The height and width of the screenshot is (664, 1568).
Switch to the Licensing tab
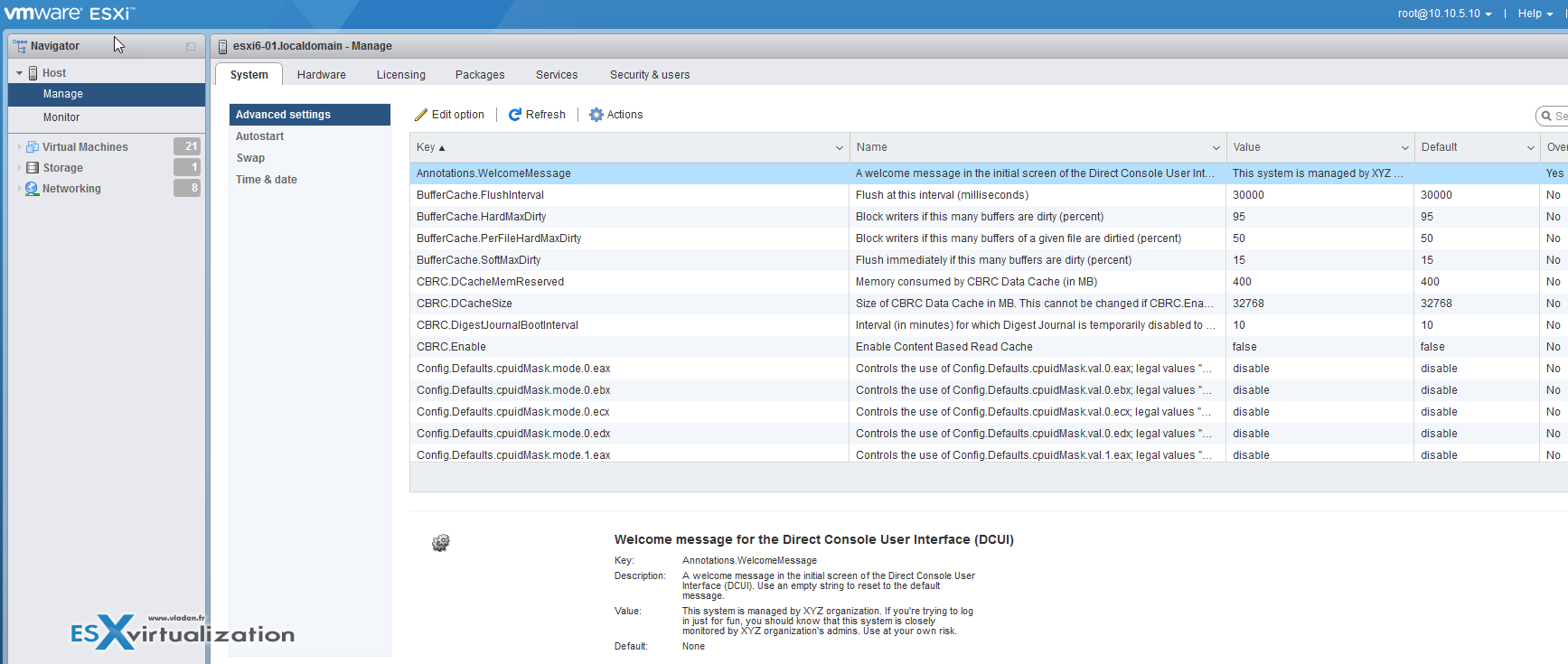point(401,75)
